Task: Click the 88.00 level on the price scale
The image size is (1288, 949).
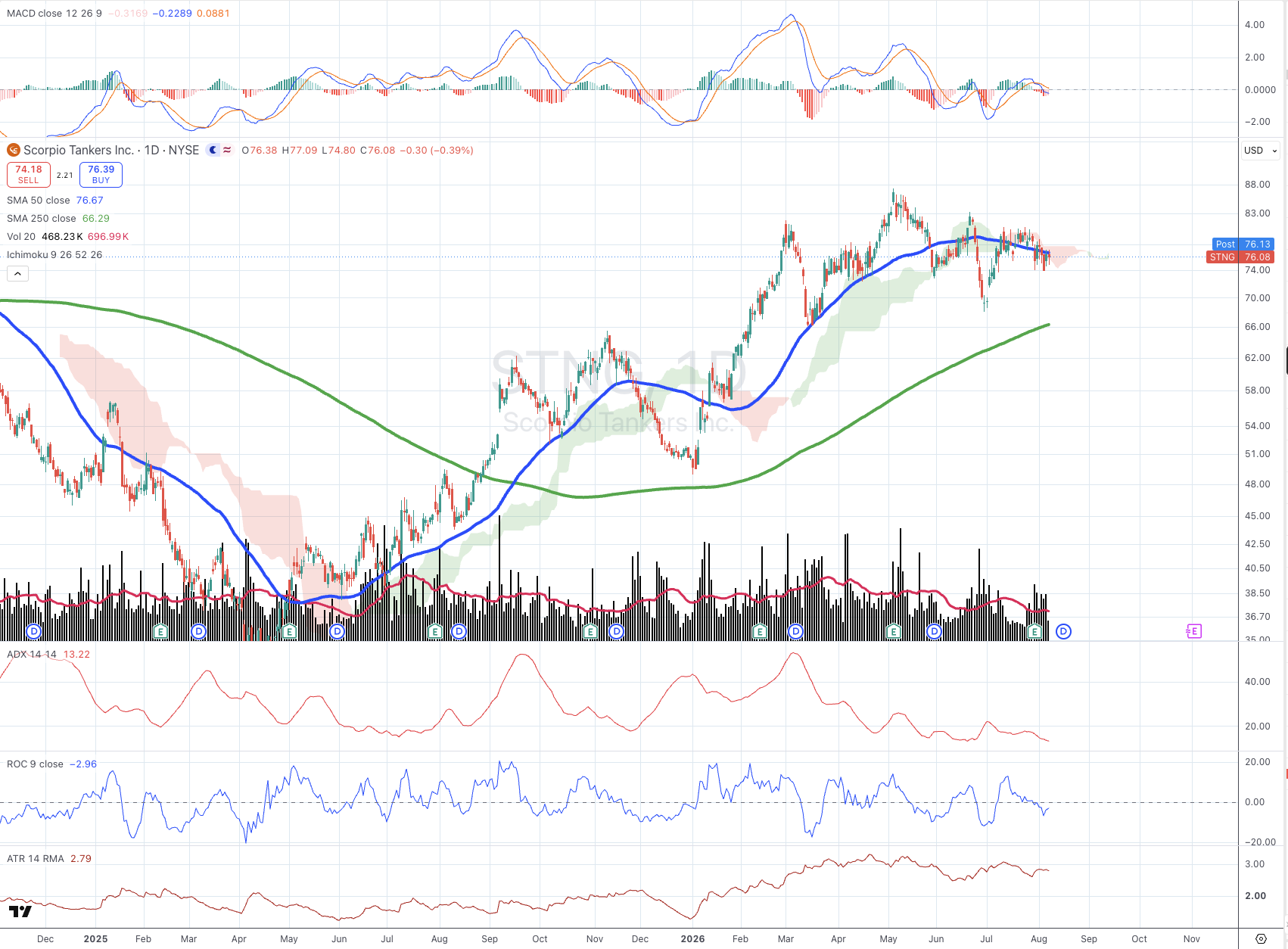Action: (1257, 184)
